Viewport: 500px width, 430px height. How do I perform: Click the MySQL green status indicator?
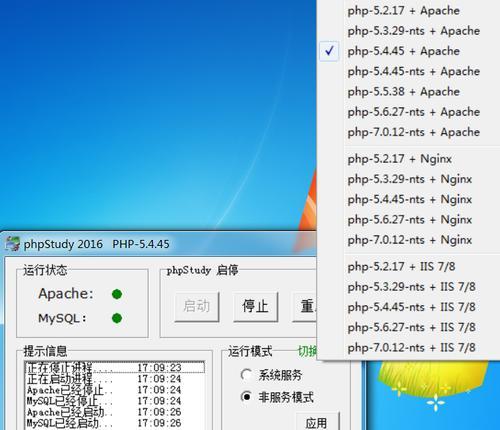[x=117, y=318]
